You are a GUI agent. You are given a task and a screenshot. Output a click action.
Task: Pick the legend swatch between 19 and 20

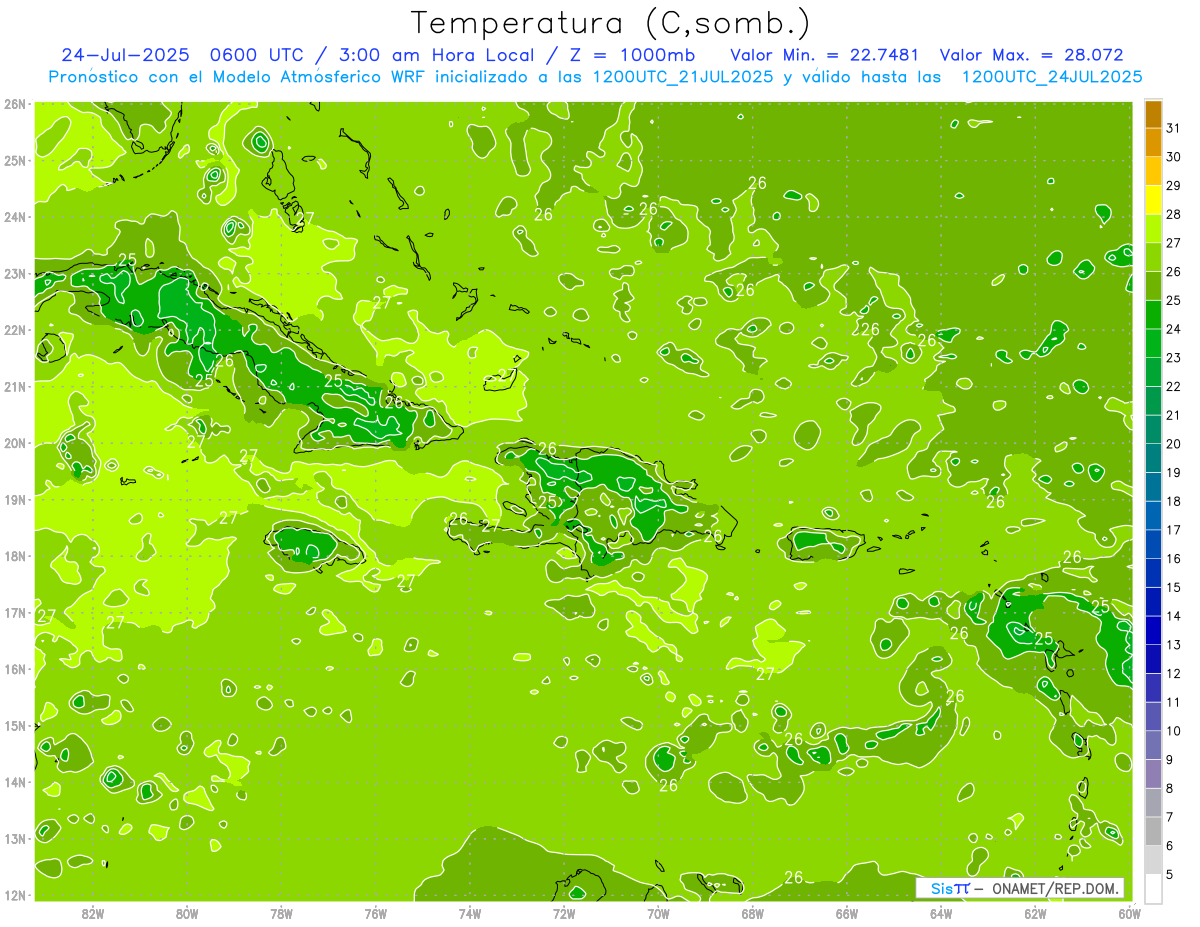point(1153,459)
